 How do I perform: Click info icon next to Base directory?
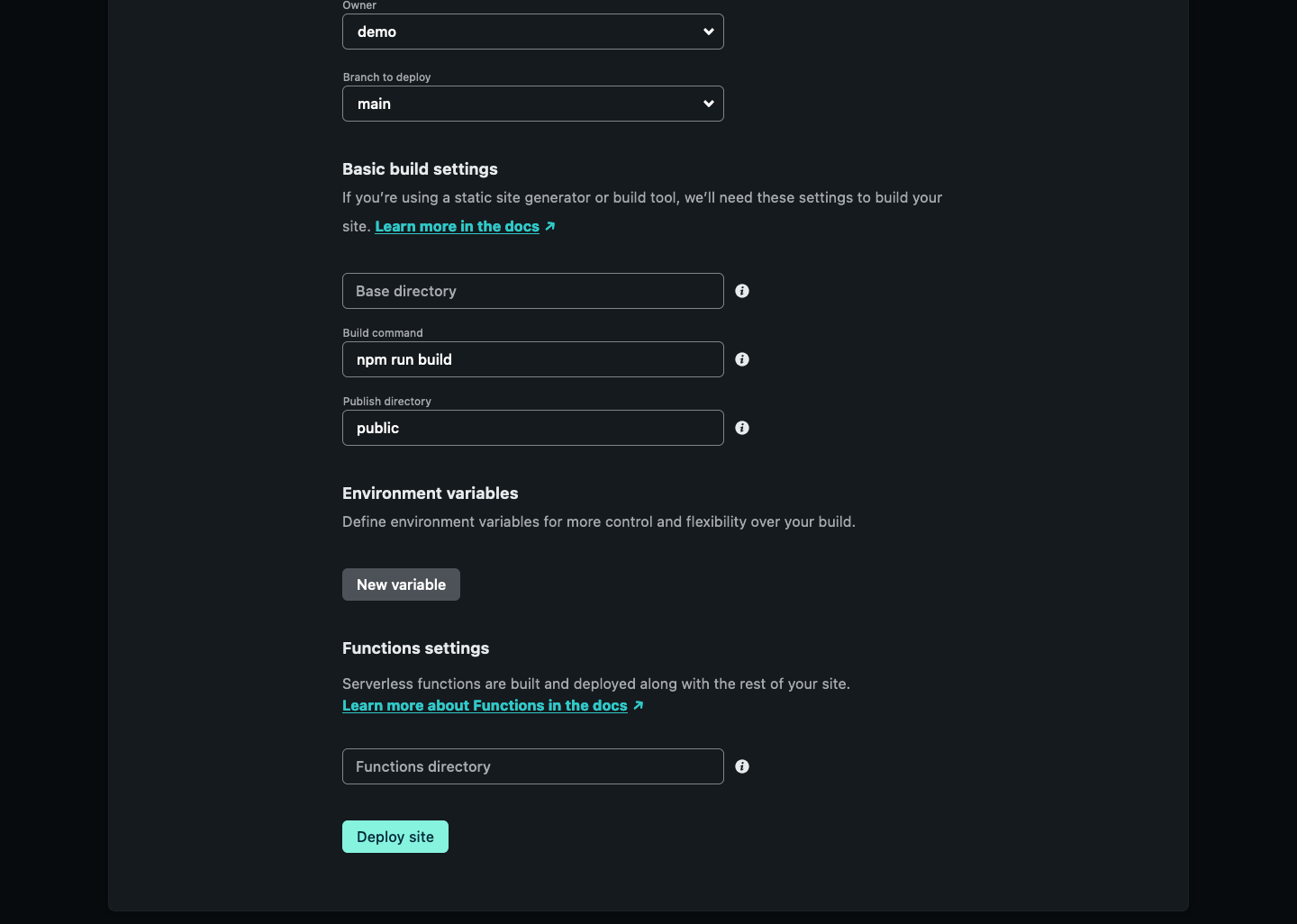click(x=742, y=291)
